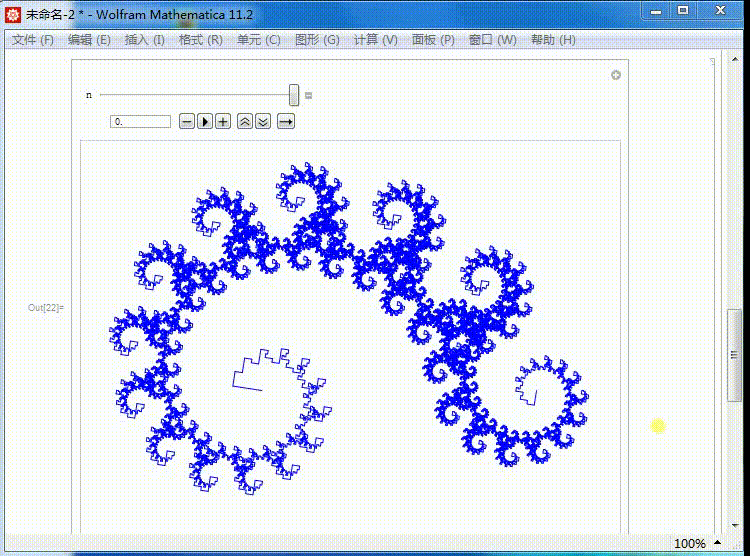The width and height of the screenshot is (750, 556).
Task: Click the scrollbar down arrow
Action: click(735, 525)
